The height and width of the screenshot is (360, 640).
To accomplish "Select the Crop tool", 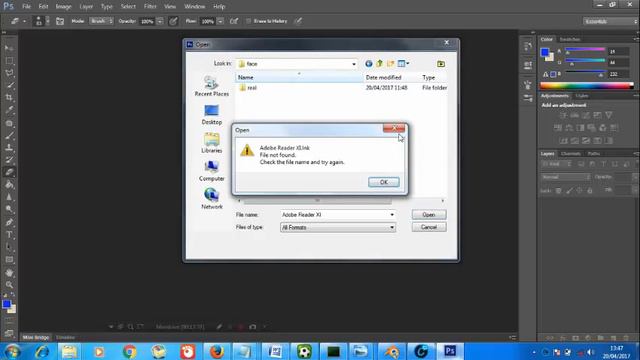I will coord(9,98).
